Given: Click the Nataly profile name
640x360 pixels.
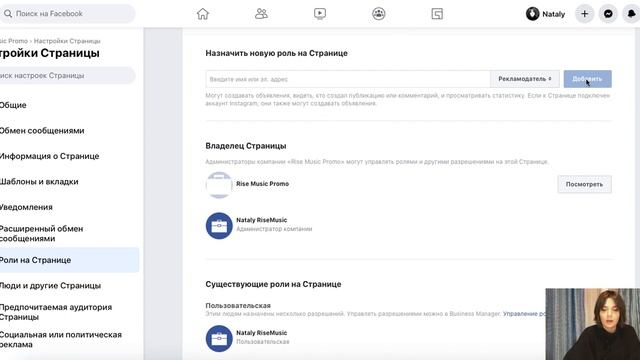Looking at the screenshot, I should click(553, 14).
